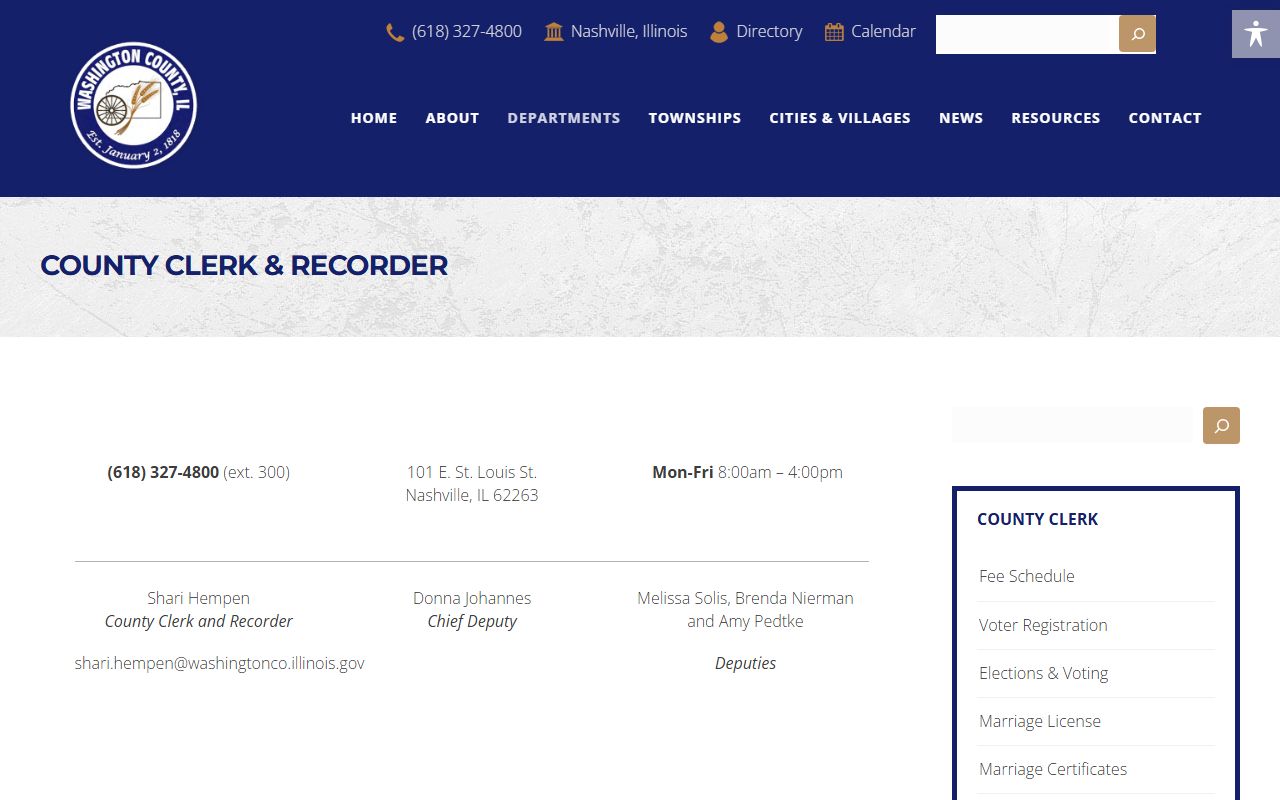Call the (618) 327-4800 header link
The width and height of the screenshot is (1280, 800).
(x=467, y=32)
